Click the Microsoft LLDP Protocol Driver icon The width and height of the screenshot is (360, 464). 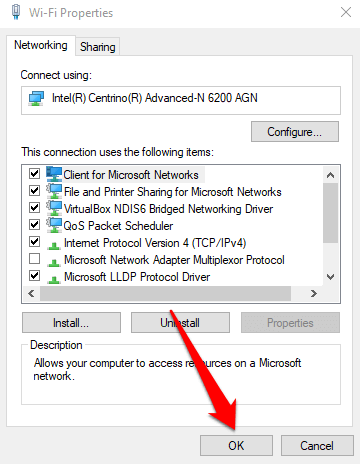point(54,280)
